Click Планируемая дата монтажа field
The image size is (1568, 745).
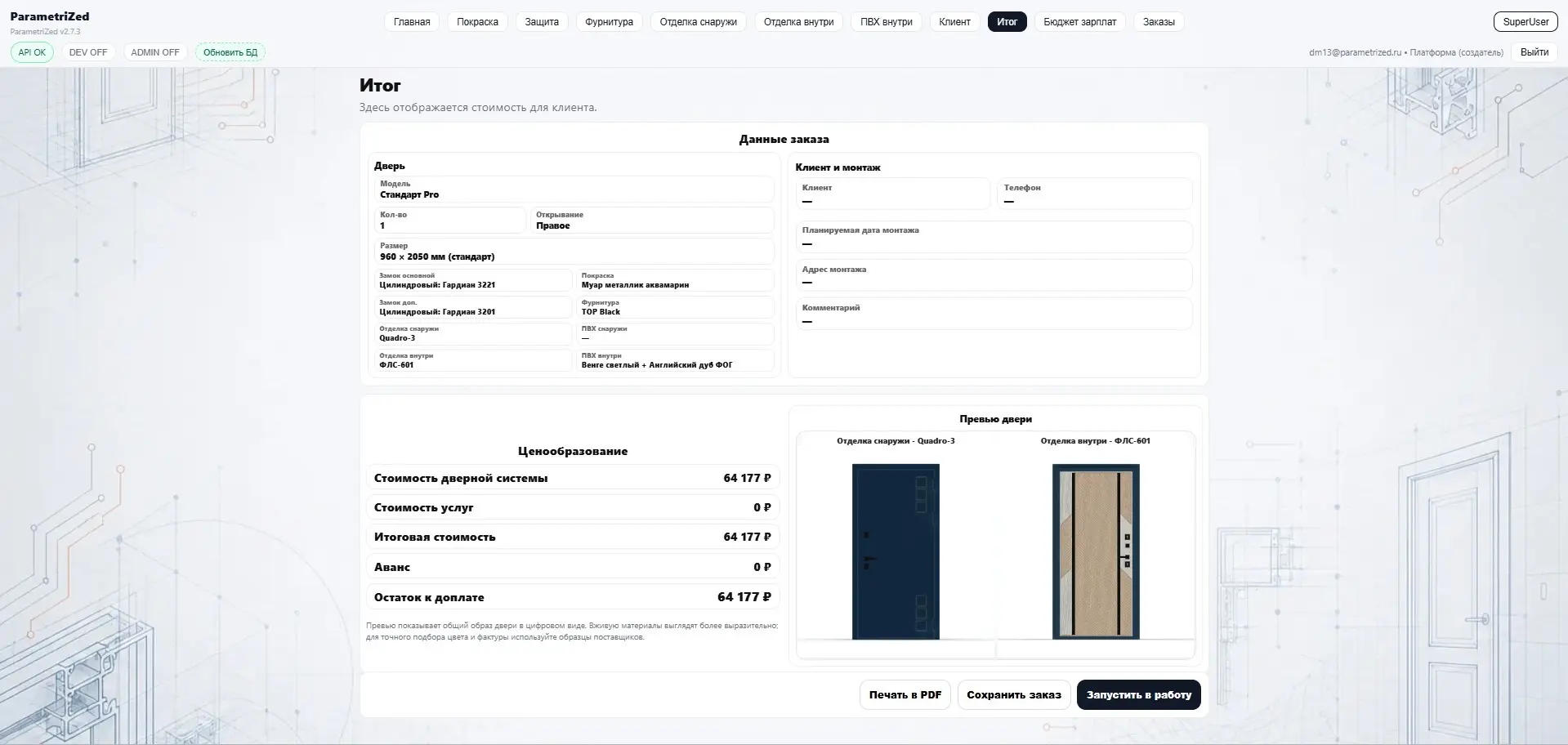994,237
